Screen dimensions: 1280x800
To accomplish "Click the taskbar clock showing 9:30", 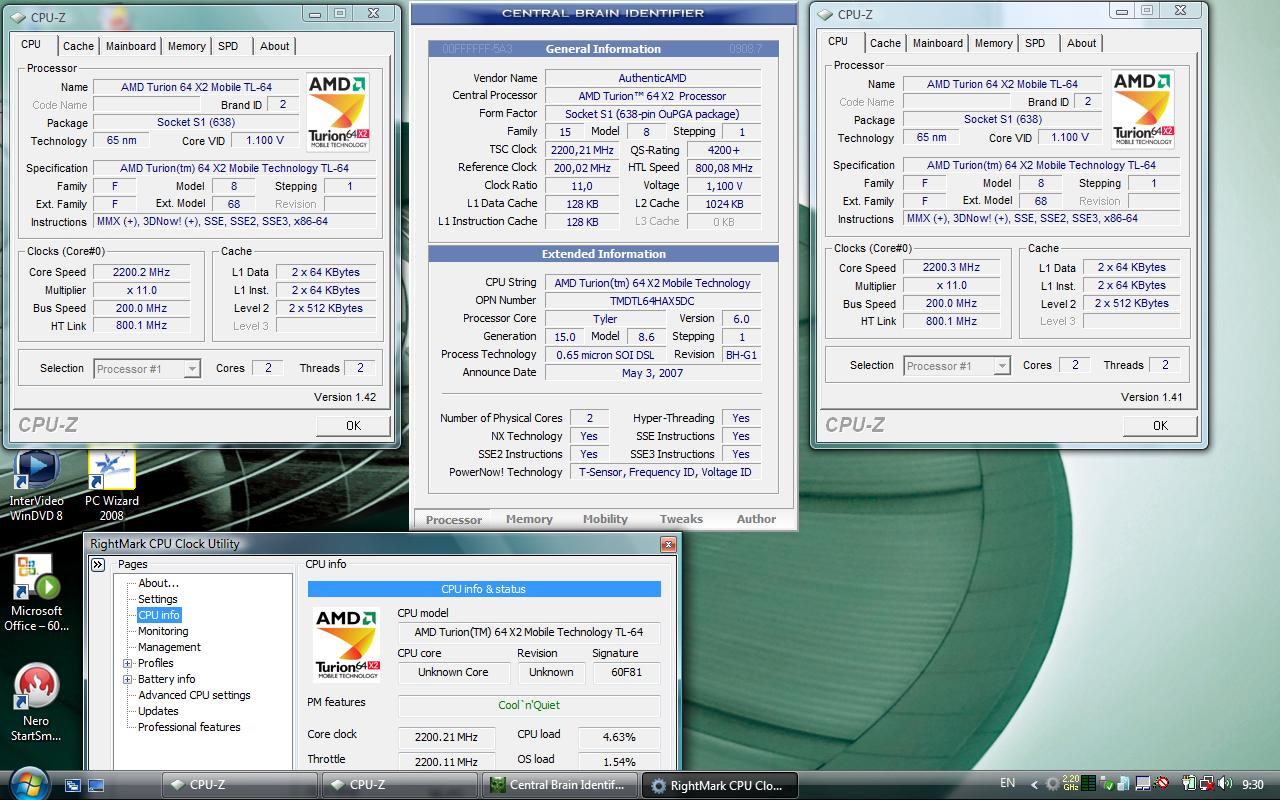I will (x=1253, y=784).
